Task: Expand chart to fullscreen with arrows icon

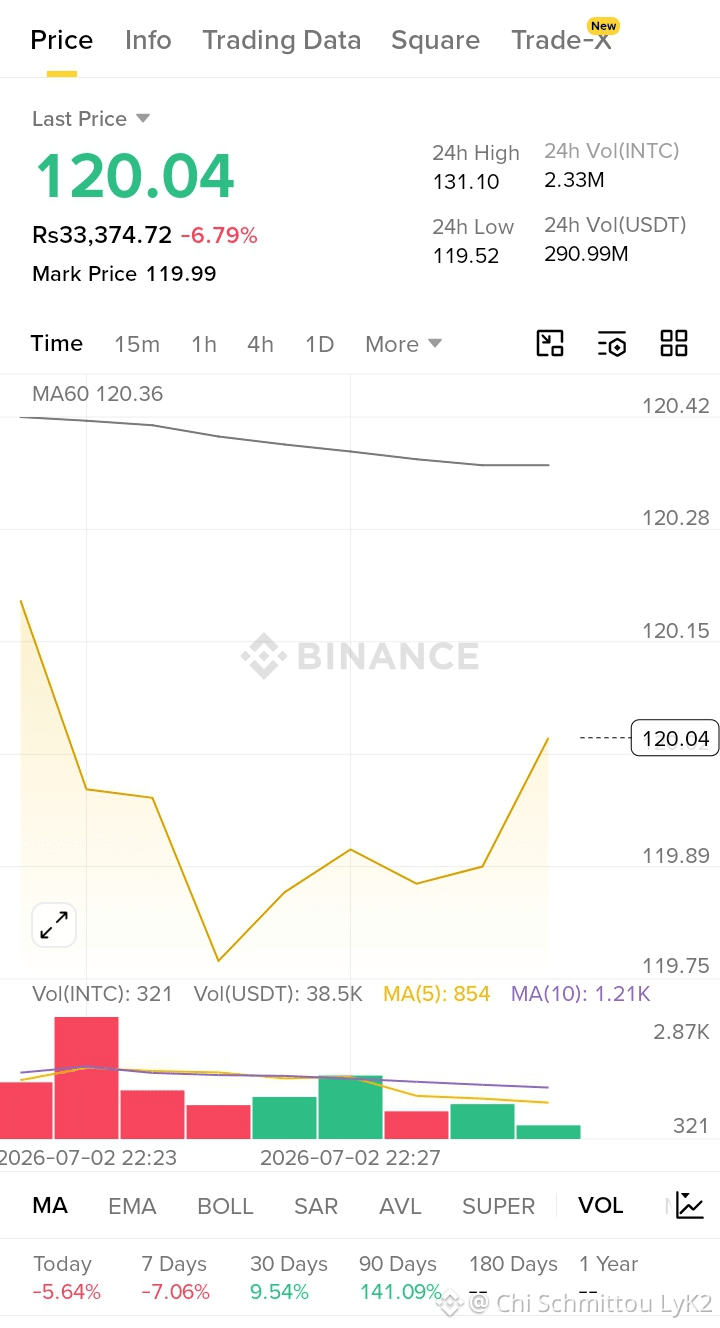Action: [x=54, y=925]
